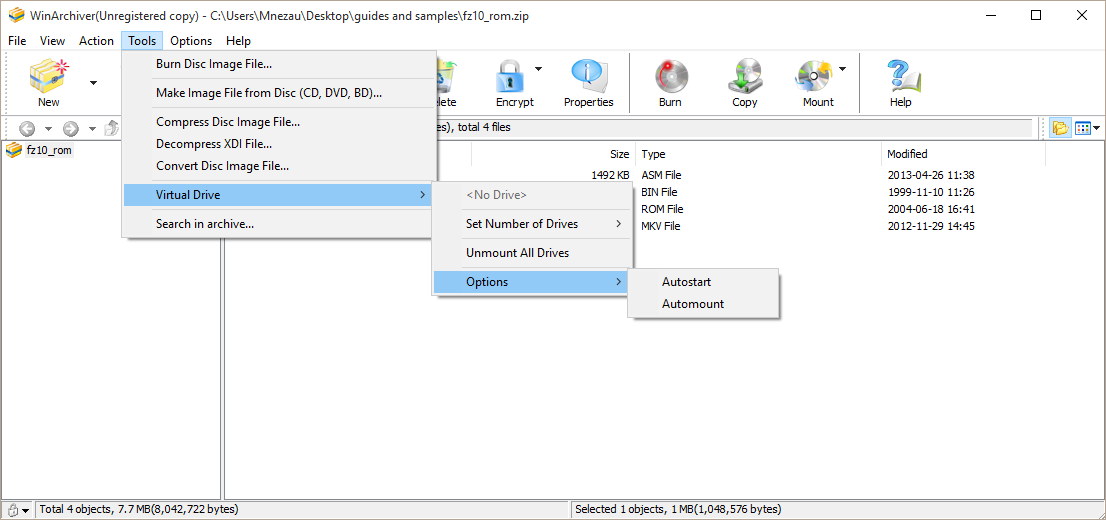Open the File menu
The width and height of the screenshot is (1106, 520).
17,41
